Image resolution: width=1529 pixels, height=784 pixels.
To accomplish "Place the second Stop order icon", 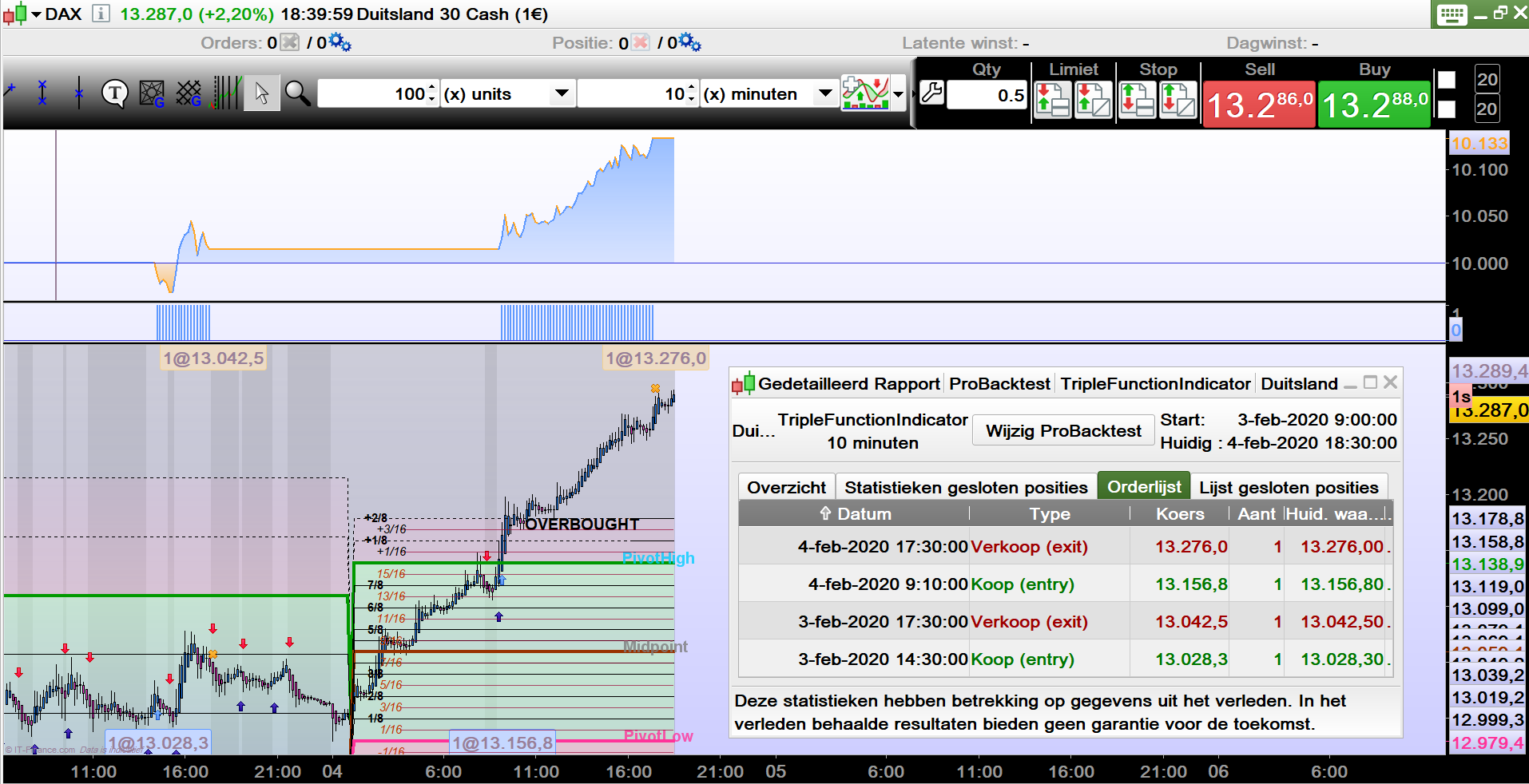I will tap(1178, 101).
